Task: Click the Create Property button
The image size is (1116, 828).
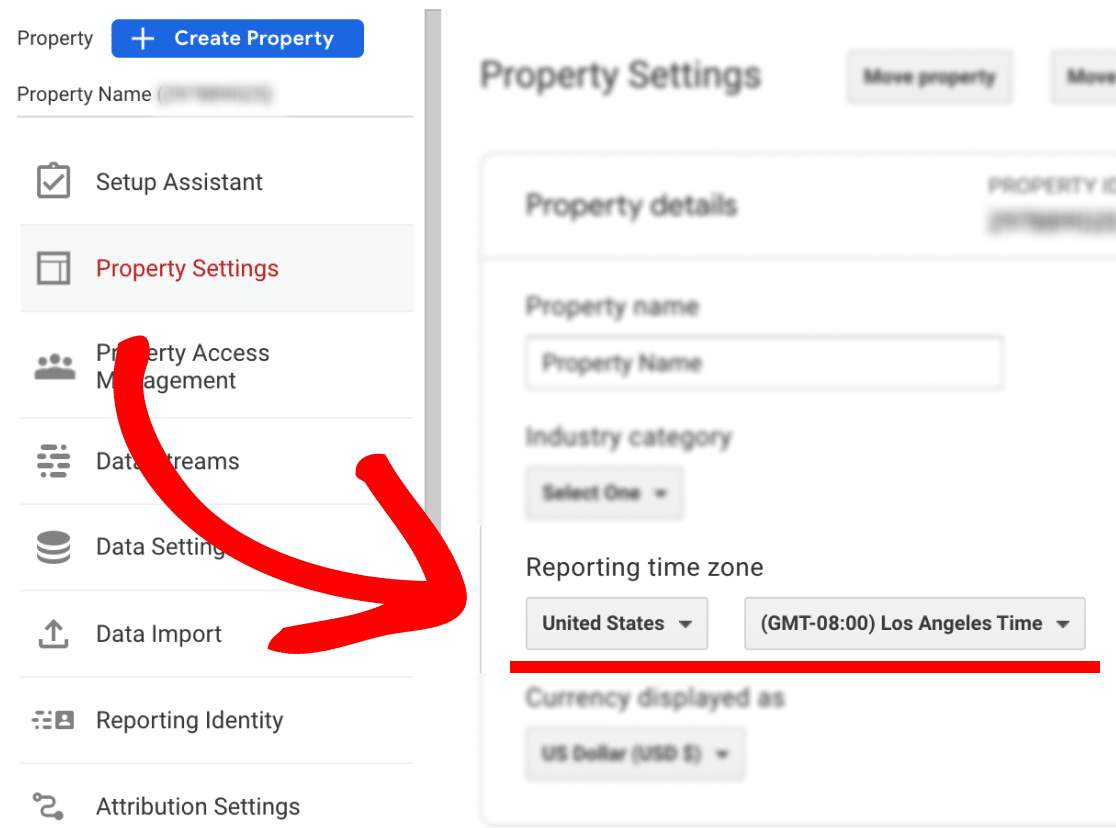Action: (237, 39)
